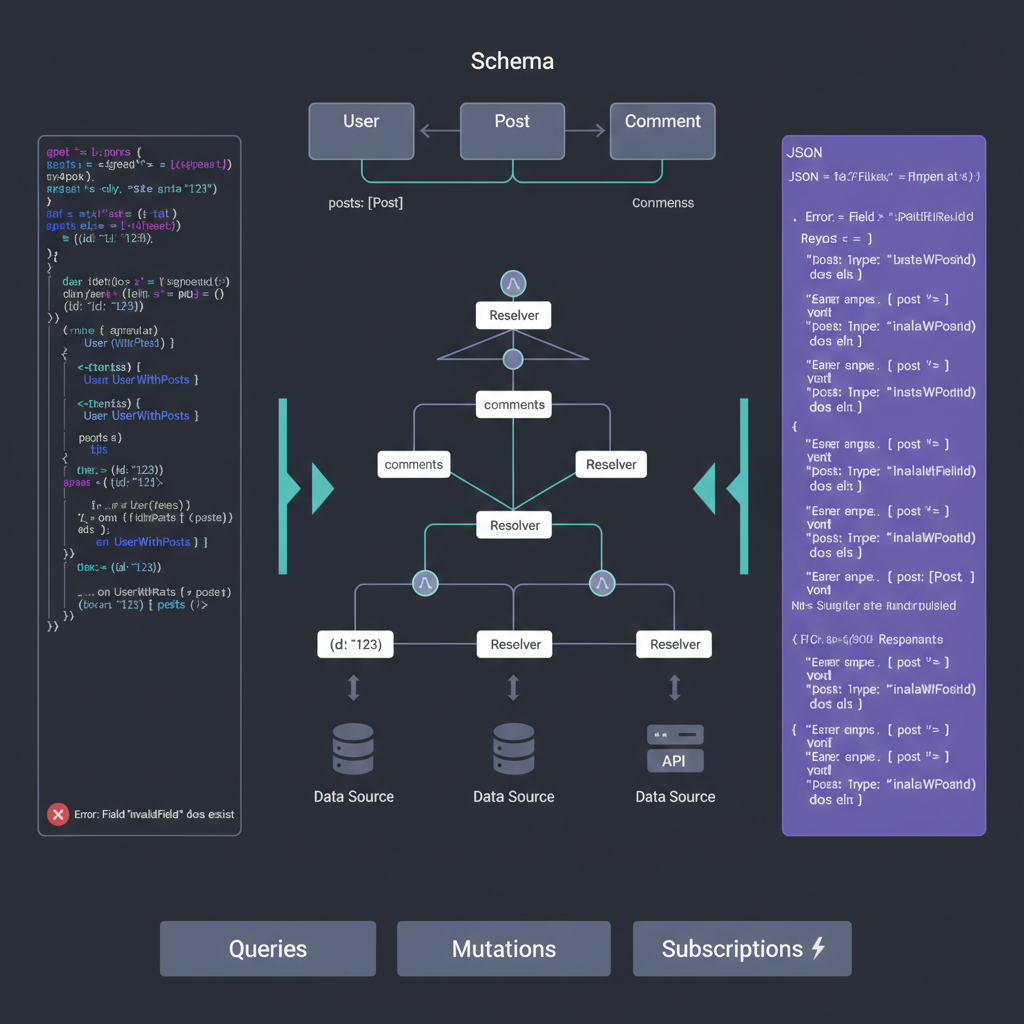Open the Mutations tab

[504, 949]
